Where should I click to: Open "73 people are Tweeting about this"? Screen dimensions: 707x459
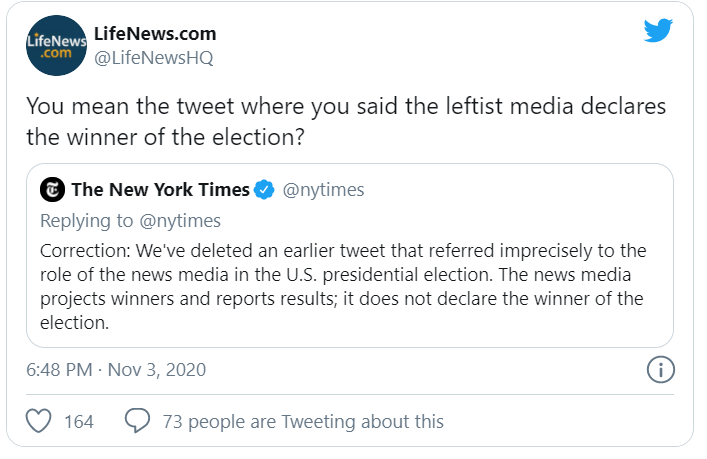point(301,421)
